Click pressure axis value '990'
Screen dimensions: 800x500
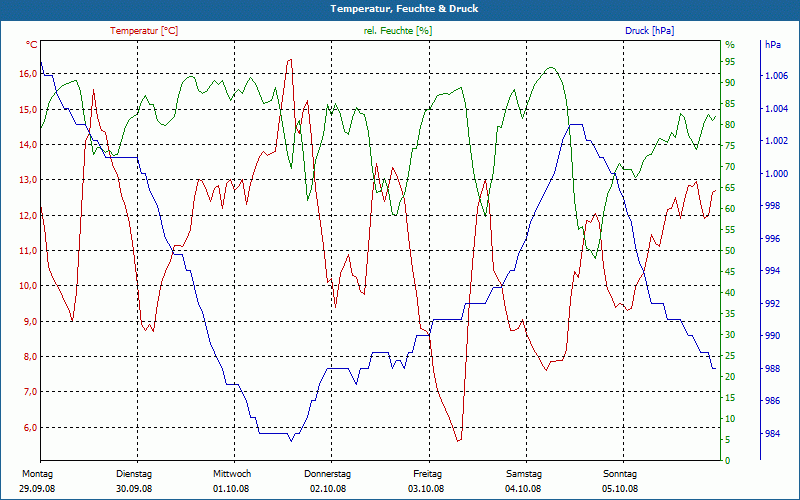[772, 336]
